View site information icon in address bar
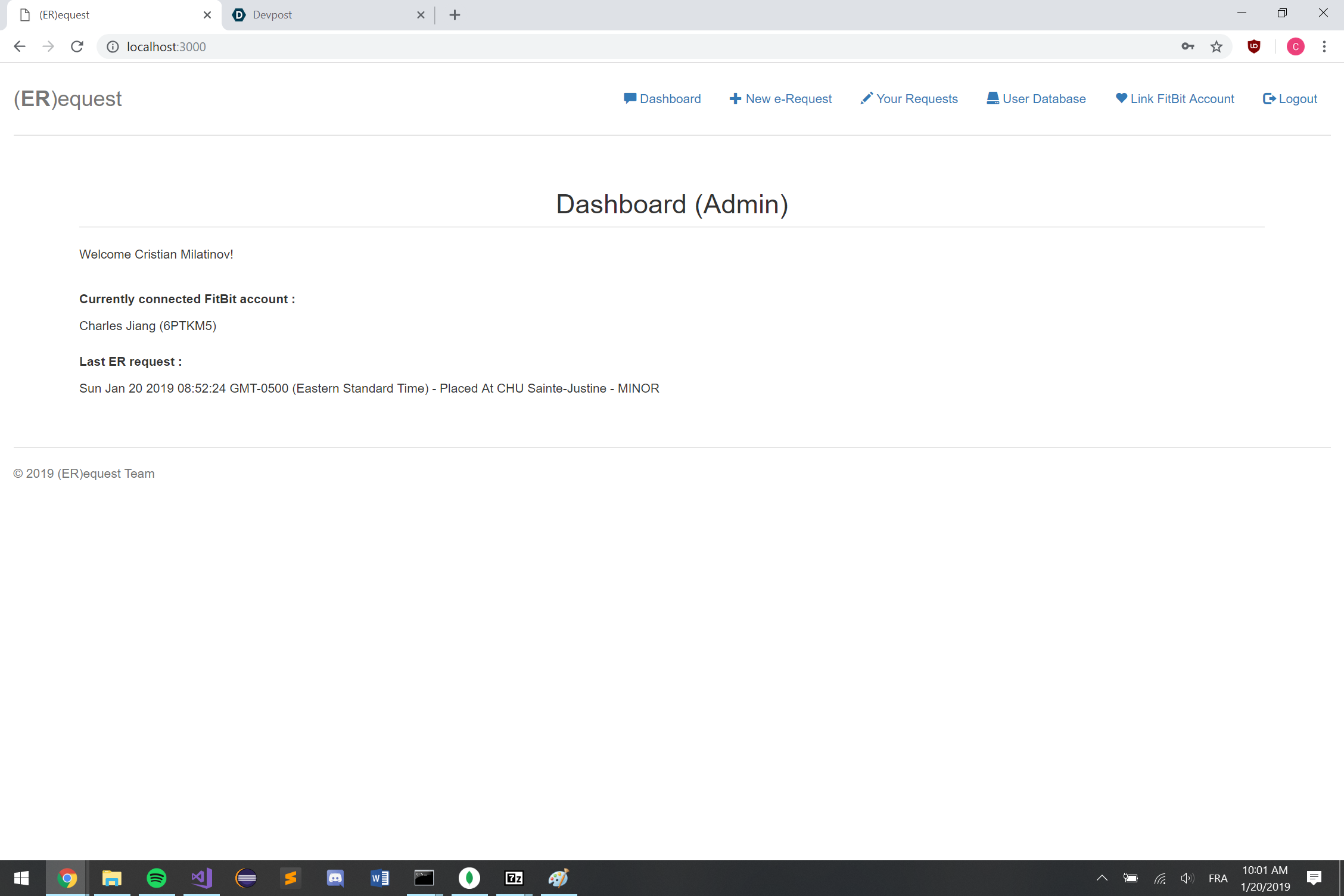The width and height of the screenshot is (1344, 896). [113, 46]
